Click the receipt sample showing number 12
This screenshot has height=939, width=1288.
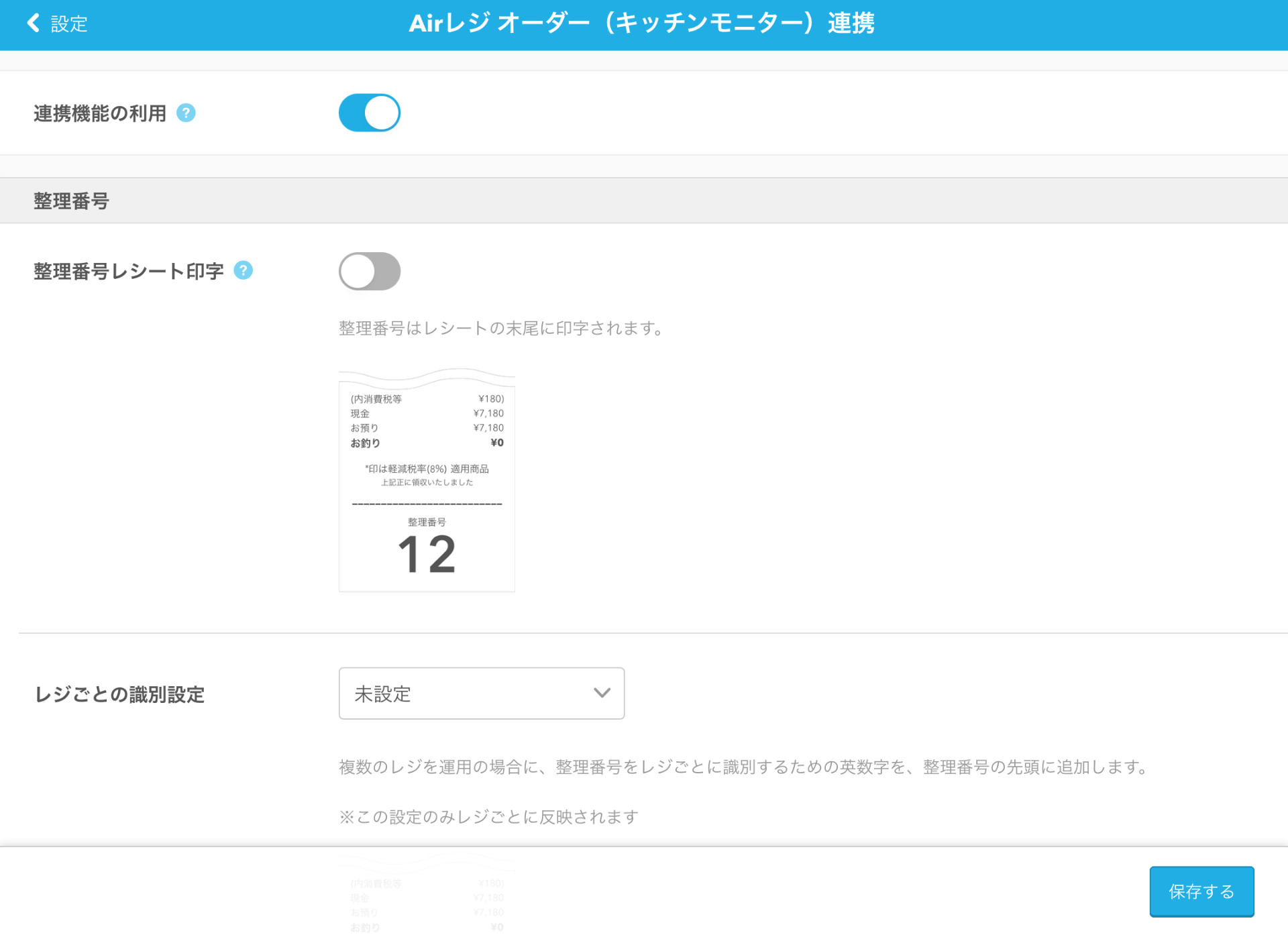coord(427,480)
